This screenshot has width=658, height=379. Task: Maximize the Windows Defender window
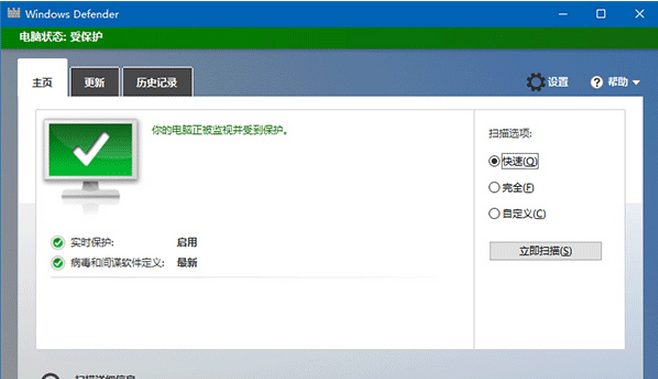601,14
